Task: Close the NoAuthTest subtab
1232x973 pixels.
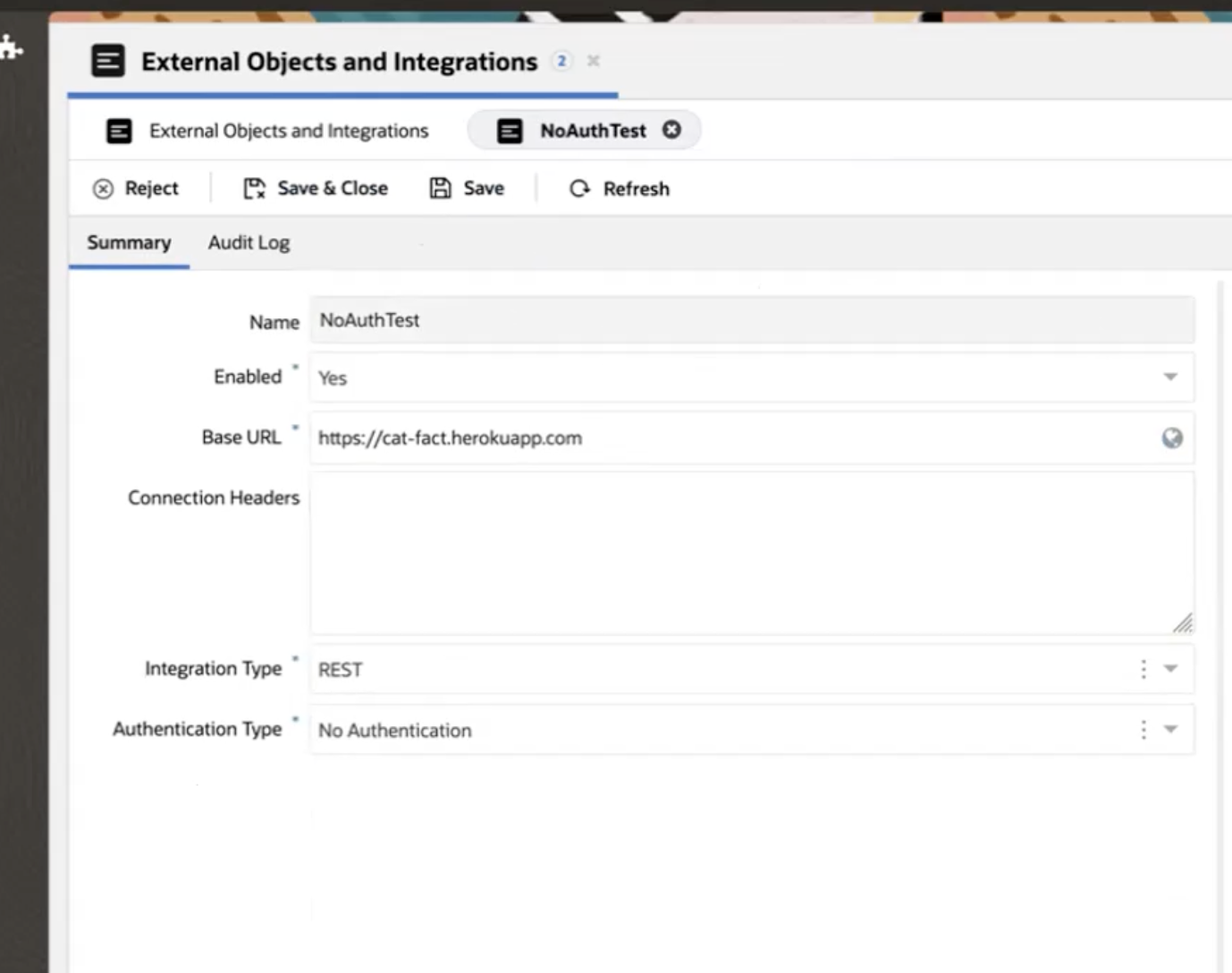Action: (671, 130)
